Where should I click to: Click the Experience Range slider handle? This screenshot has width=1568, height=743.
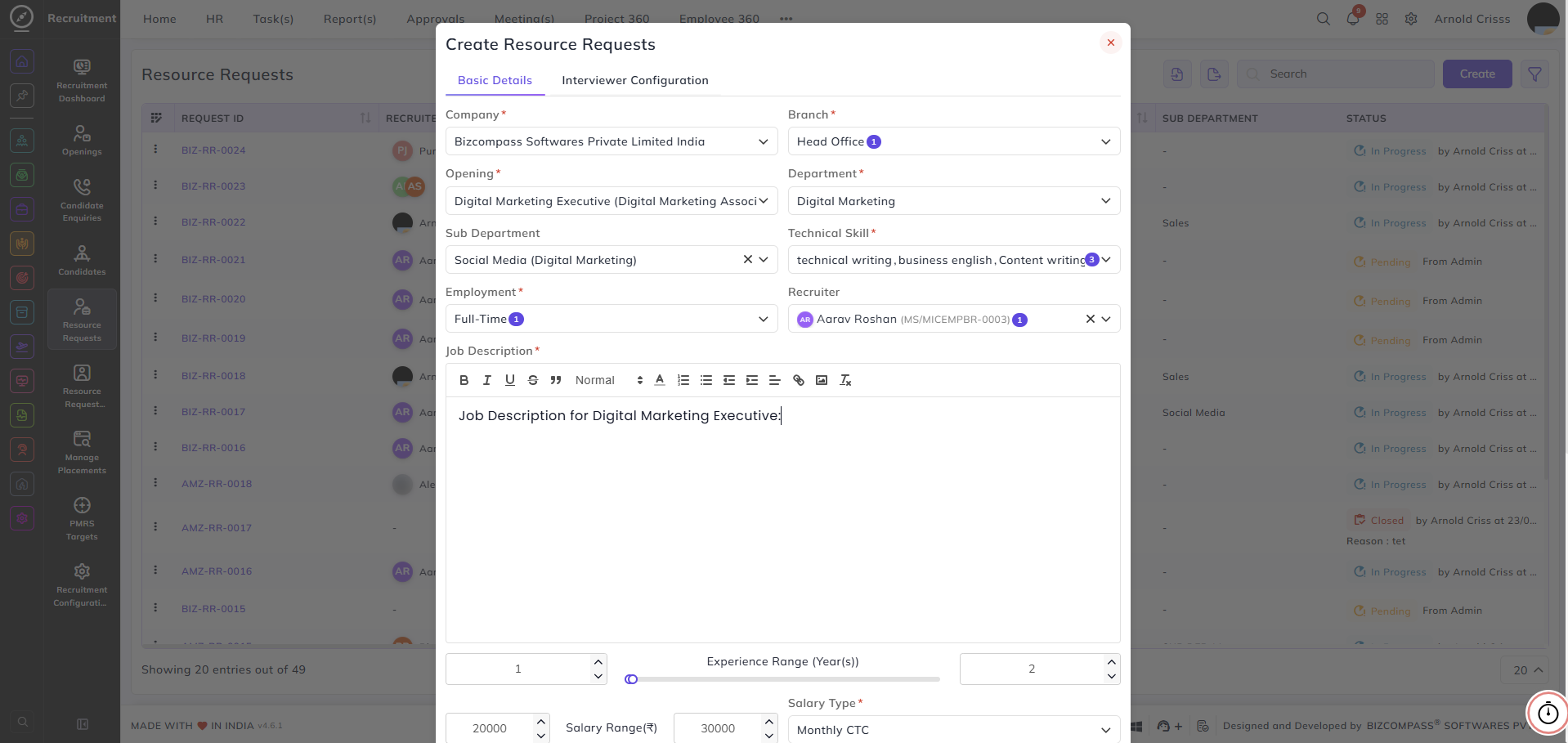click(631, 679)
